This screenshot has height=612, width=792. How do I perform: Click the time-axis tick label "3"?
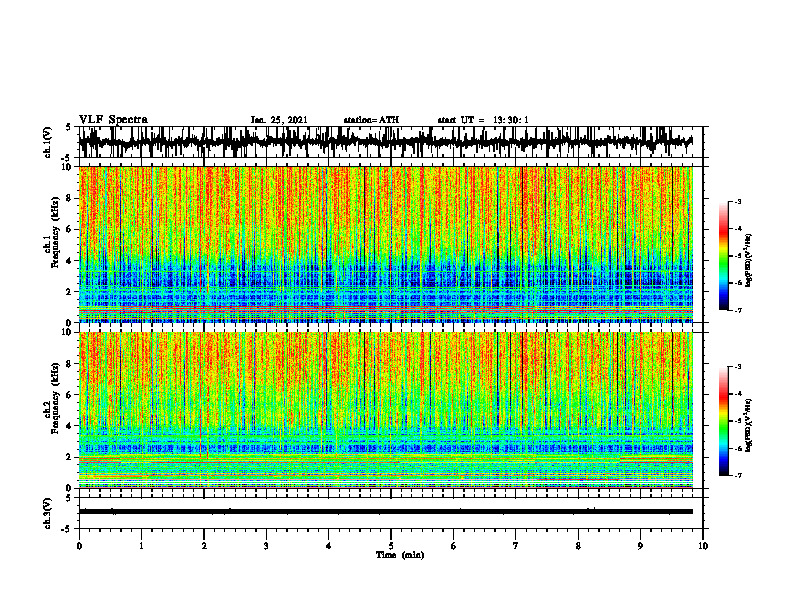(x=266, y=546)
